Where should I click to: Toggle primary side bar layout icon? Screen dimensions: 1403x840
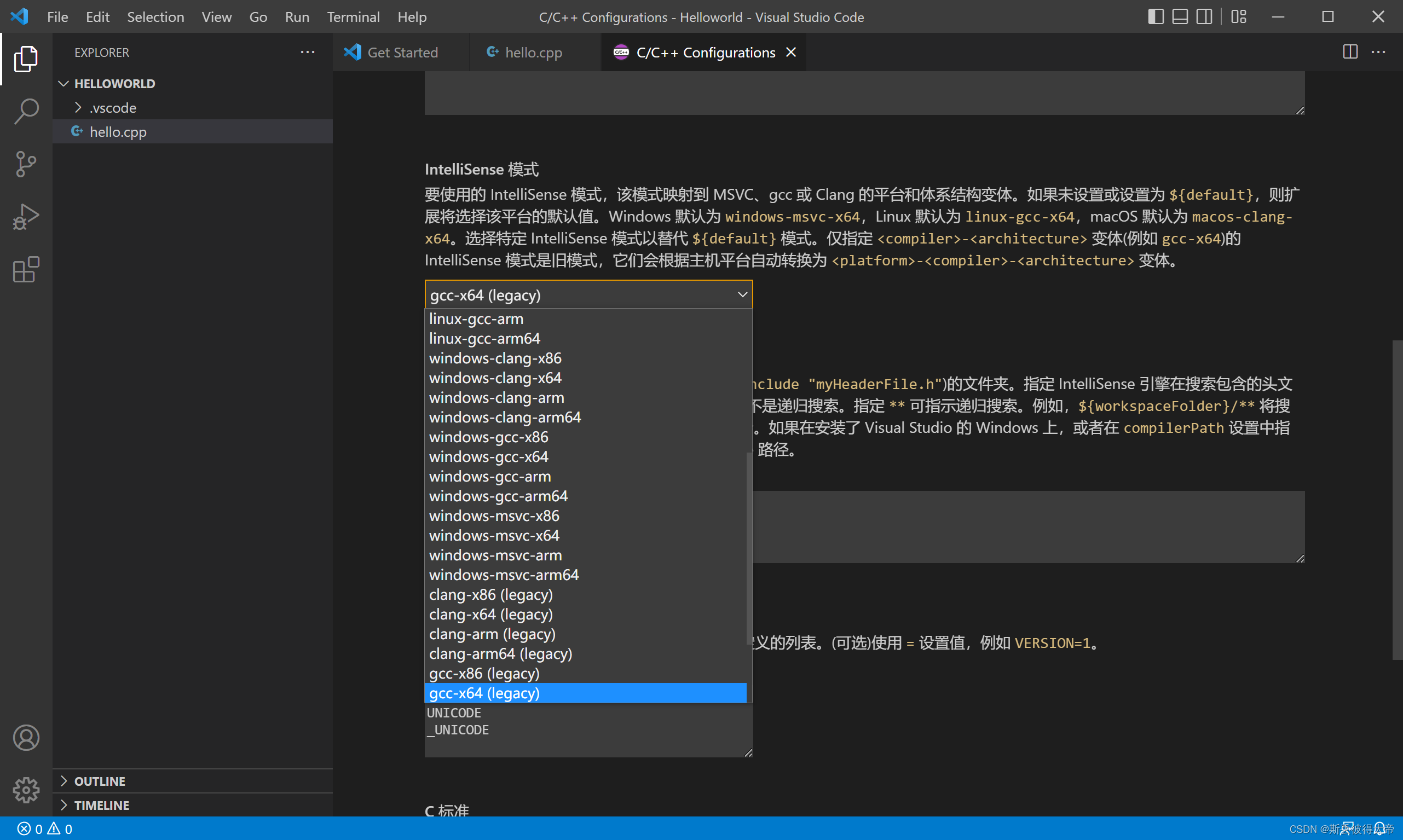point(1156,17)
